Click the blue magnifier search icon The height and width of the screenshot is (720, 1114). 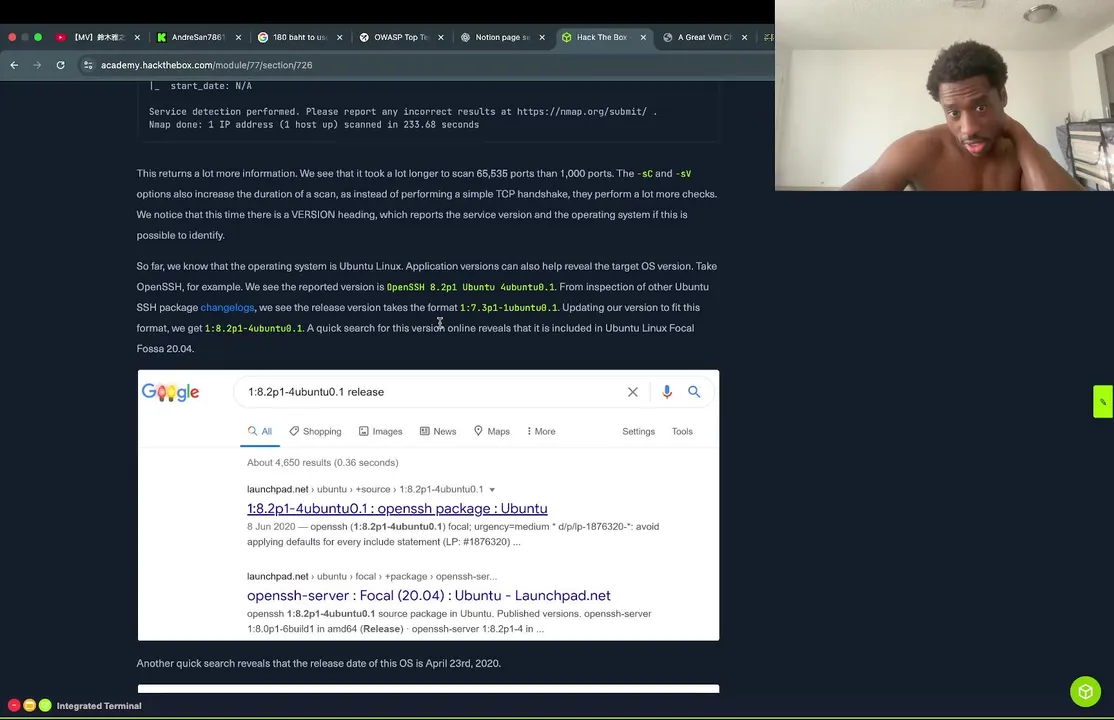(694, 392)
